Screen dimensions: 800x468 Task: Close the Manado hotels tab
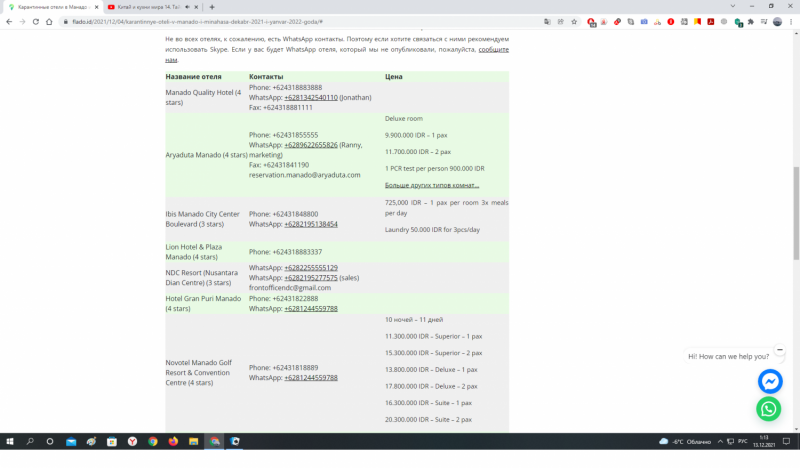pos(96,7)
